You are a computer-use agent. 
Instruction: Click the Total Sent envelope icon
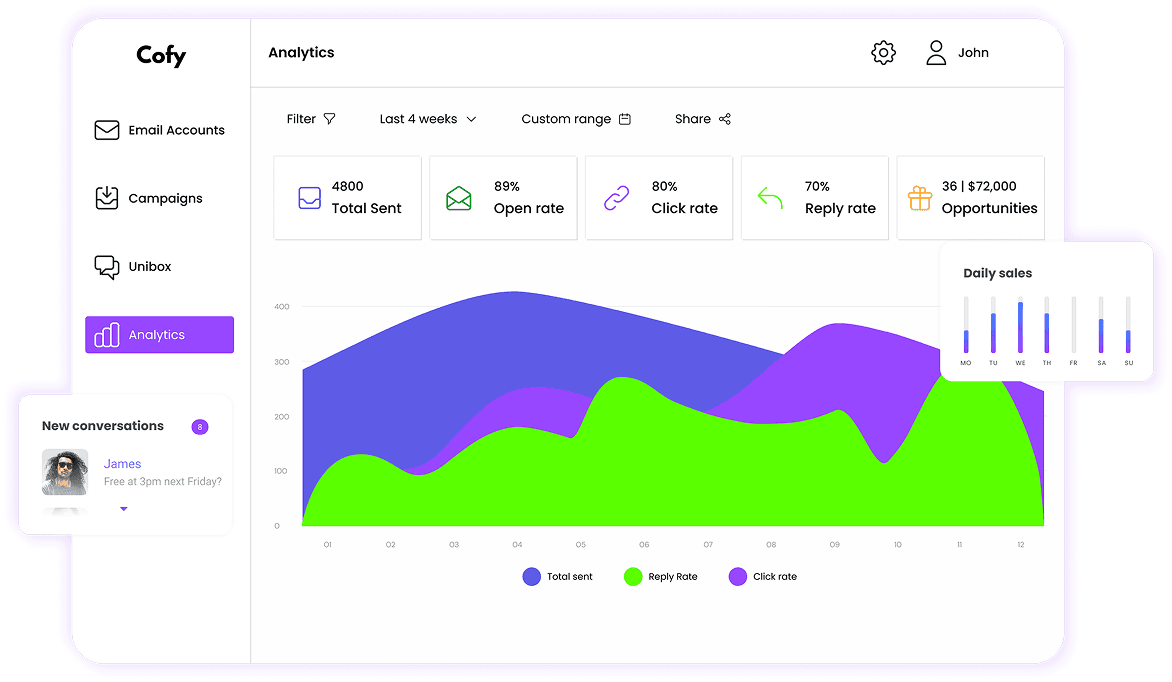310,197
